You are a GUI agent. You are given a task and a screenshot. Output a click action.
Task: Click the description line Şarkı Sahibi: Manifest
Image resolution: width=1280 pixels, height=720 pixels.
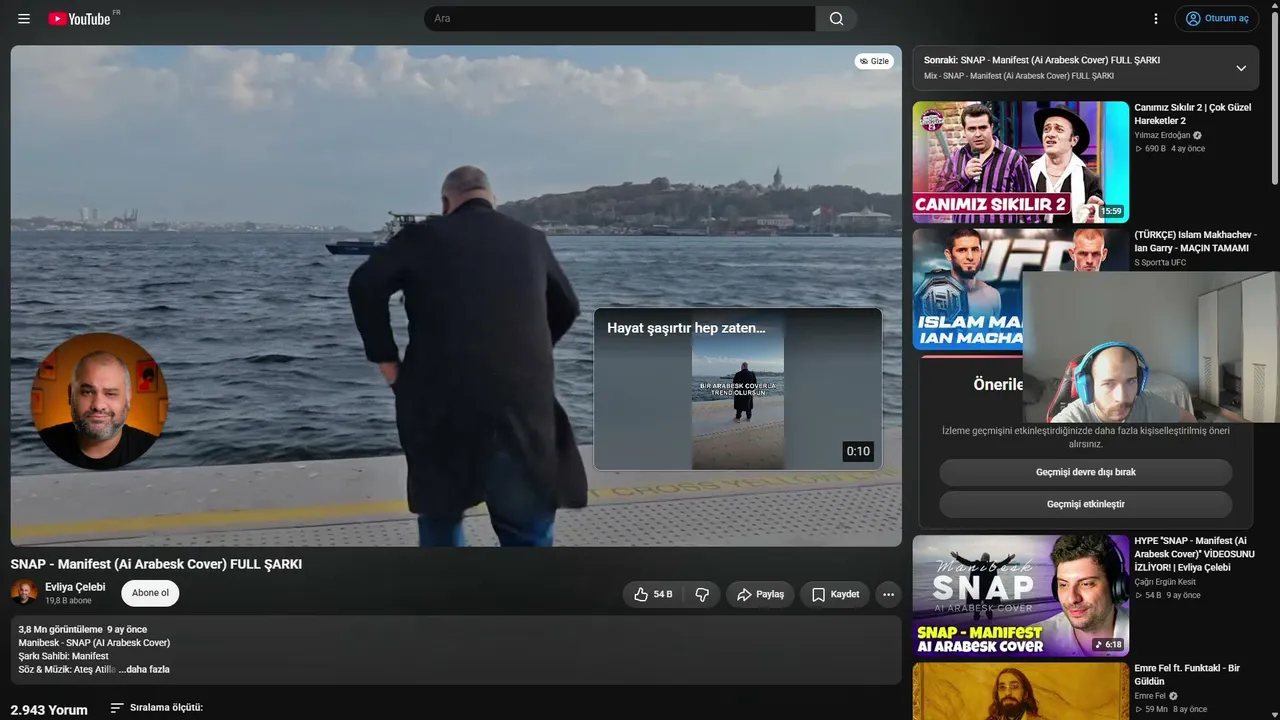[x=63, y=656]
